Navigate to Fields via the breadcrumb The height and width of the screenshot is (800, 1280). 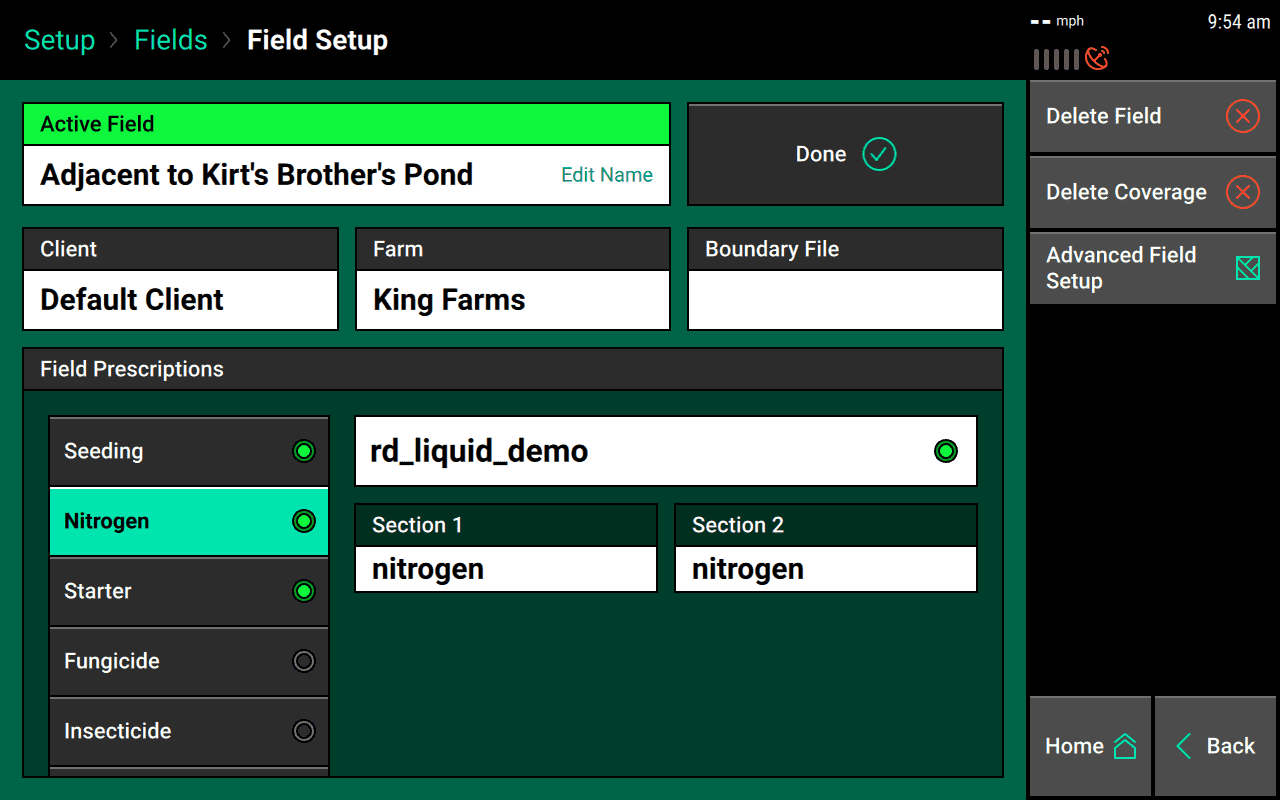pyautogui.click(x=170, y=40)
